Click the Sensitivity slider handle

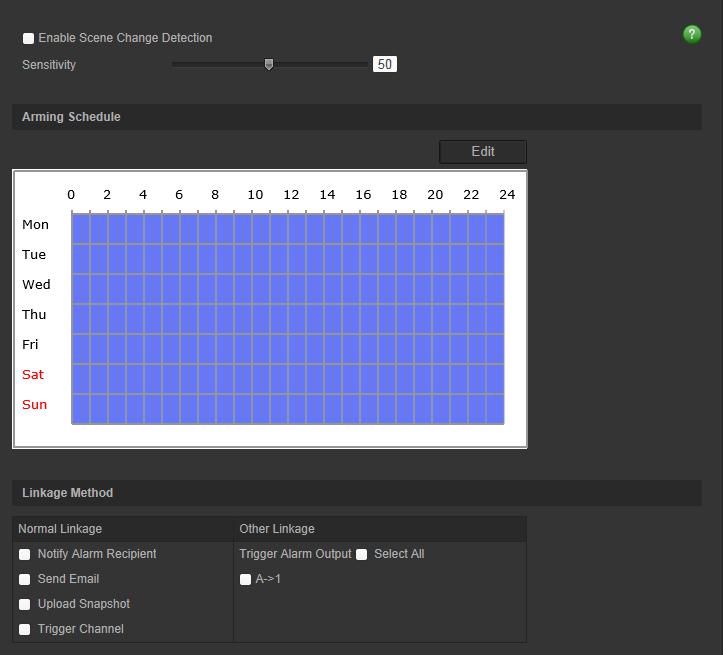point(269,65)
